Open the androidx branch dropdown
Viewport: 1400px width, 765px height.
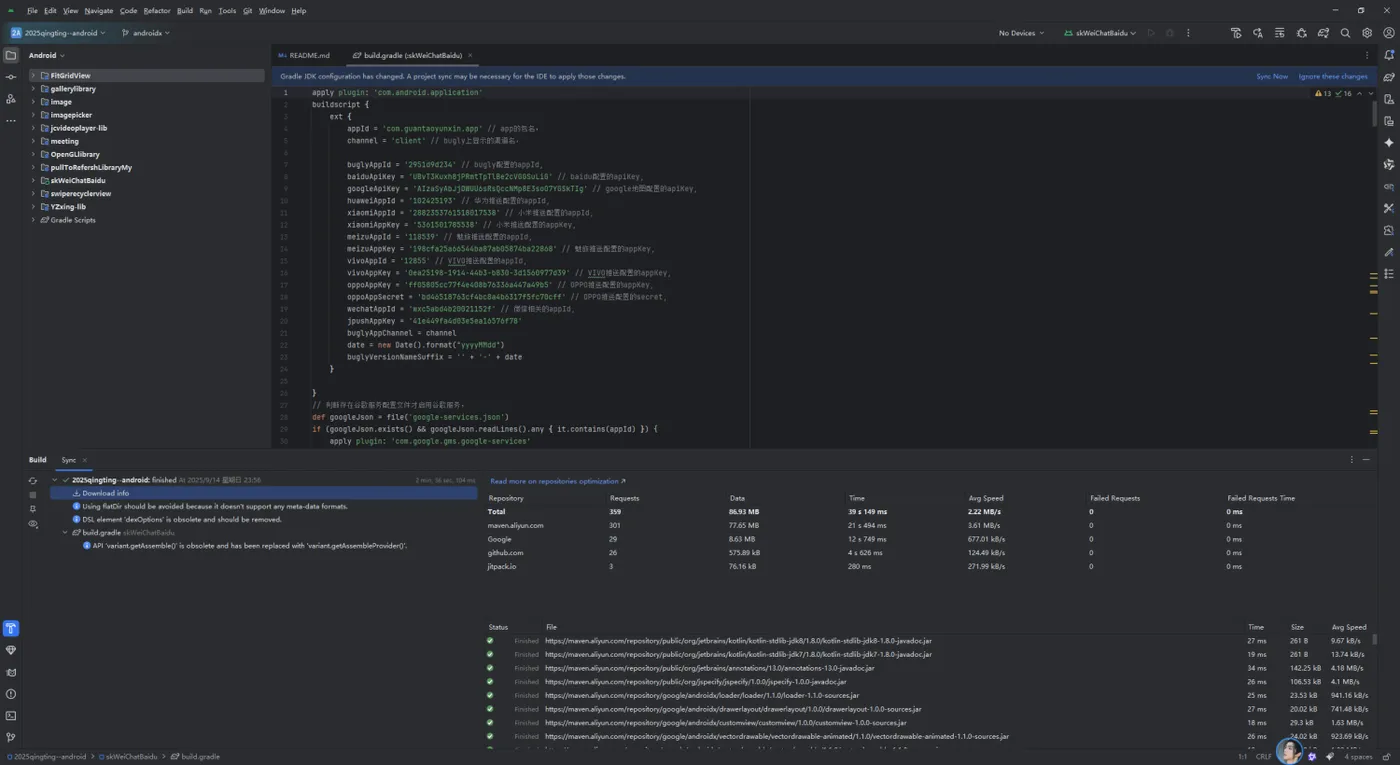[x=146, y=33]
